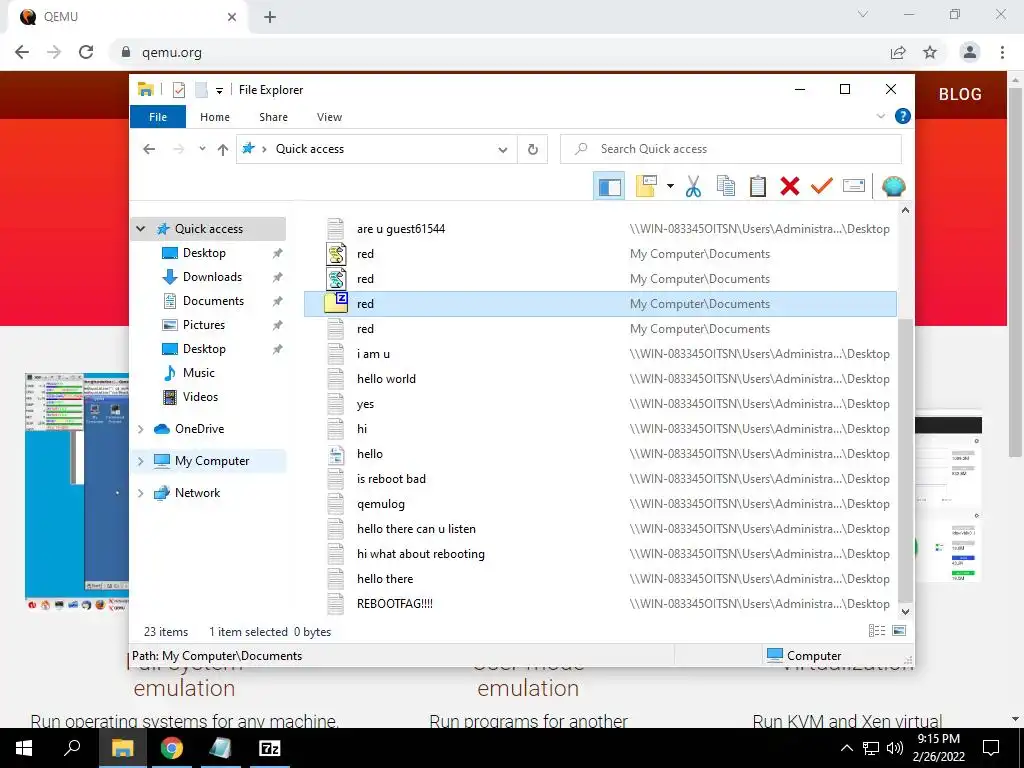1024x768 pixels.
Task: Select the file 'hi what about rebooting'
Action: point(600,554)
